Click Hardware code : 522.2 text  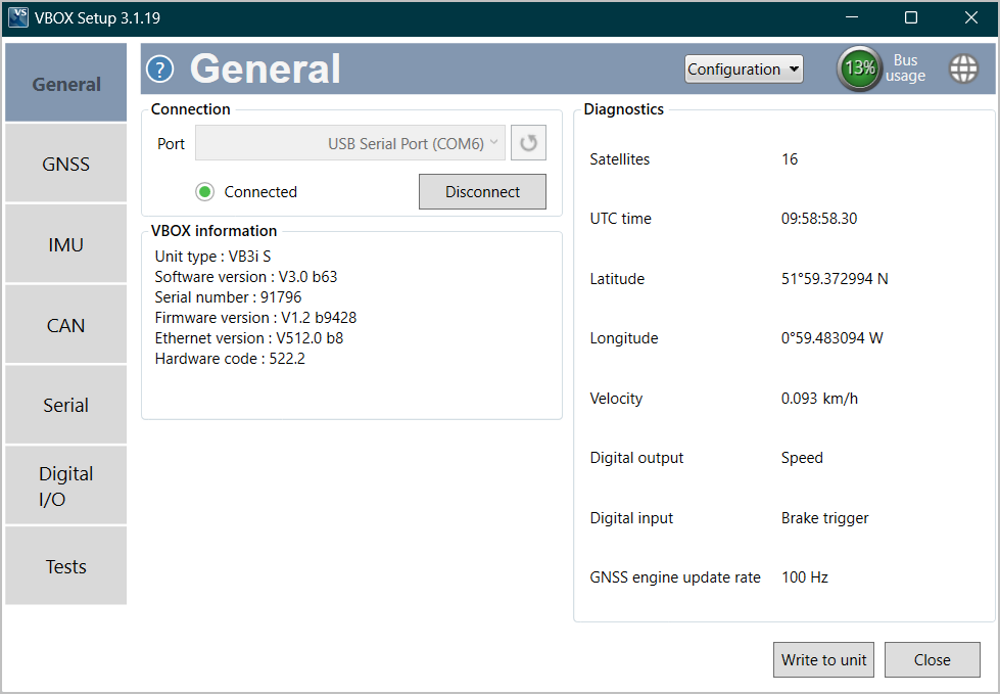tap(230, 358)
